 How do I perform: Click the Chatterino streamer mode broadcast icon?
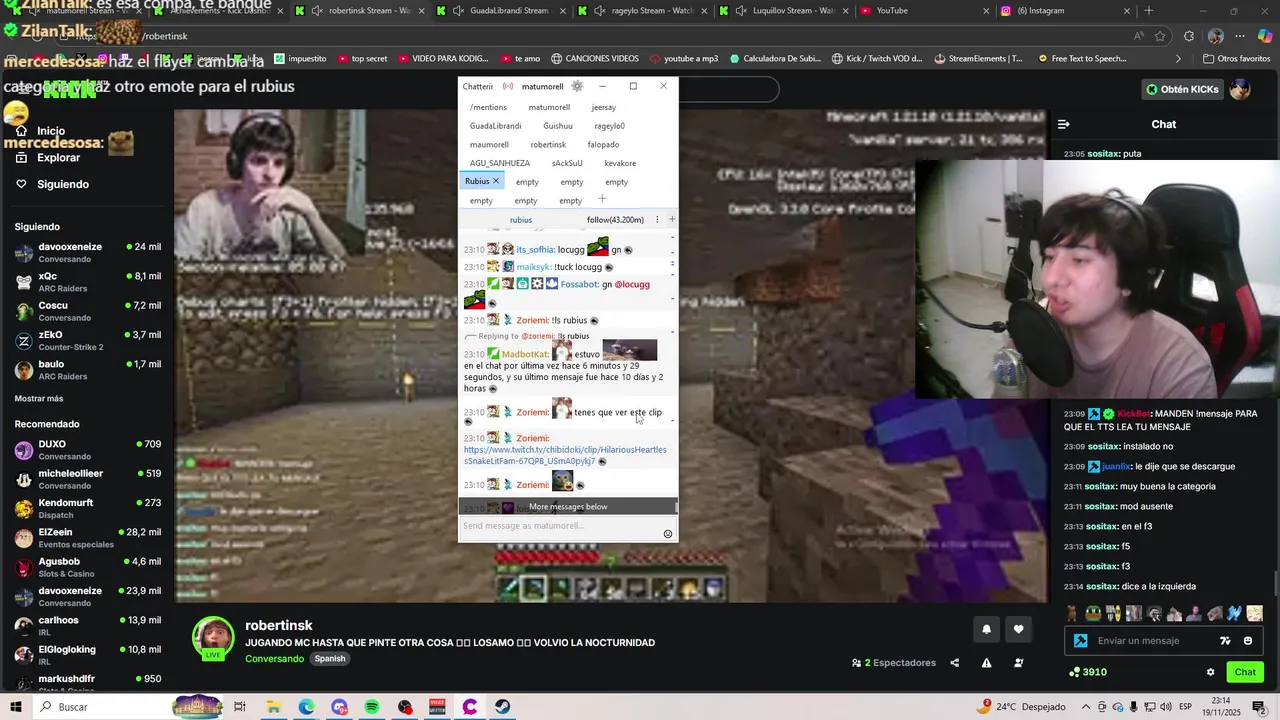coord(508,86)
